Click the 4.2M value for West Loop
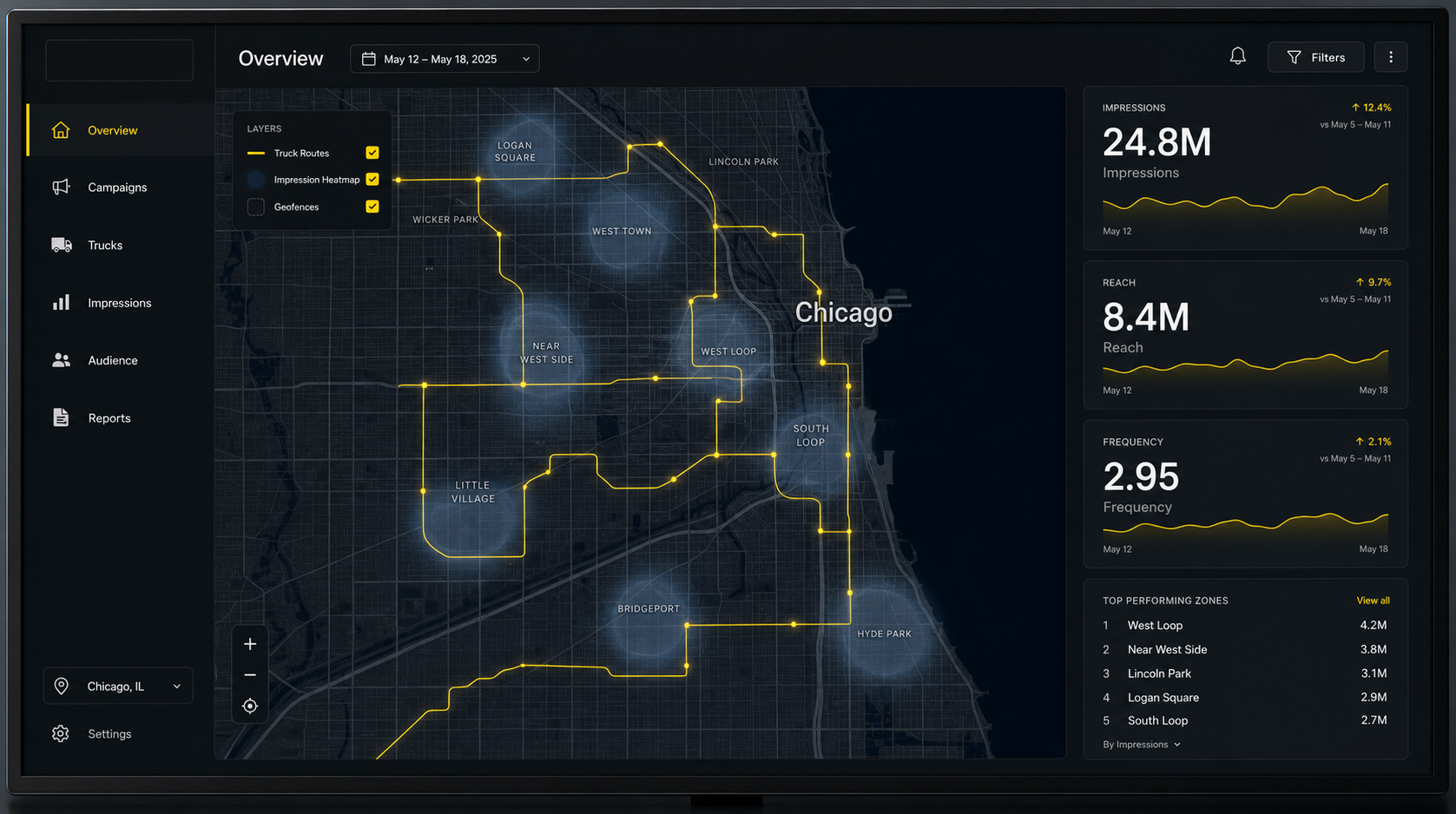 coord(1374,626)
